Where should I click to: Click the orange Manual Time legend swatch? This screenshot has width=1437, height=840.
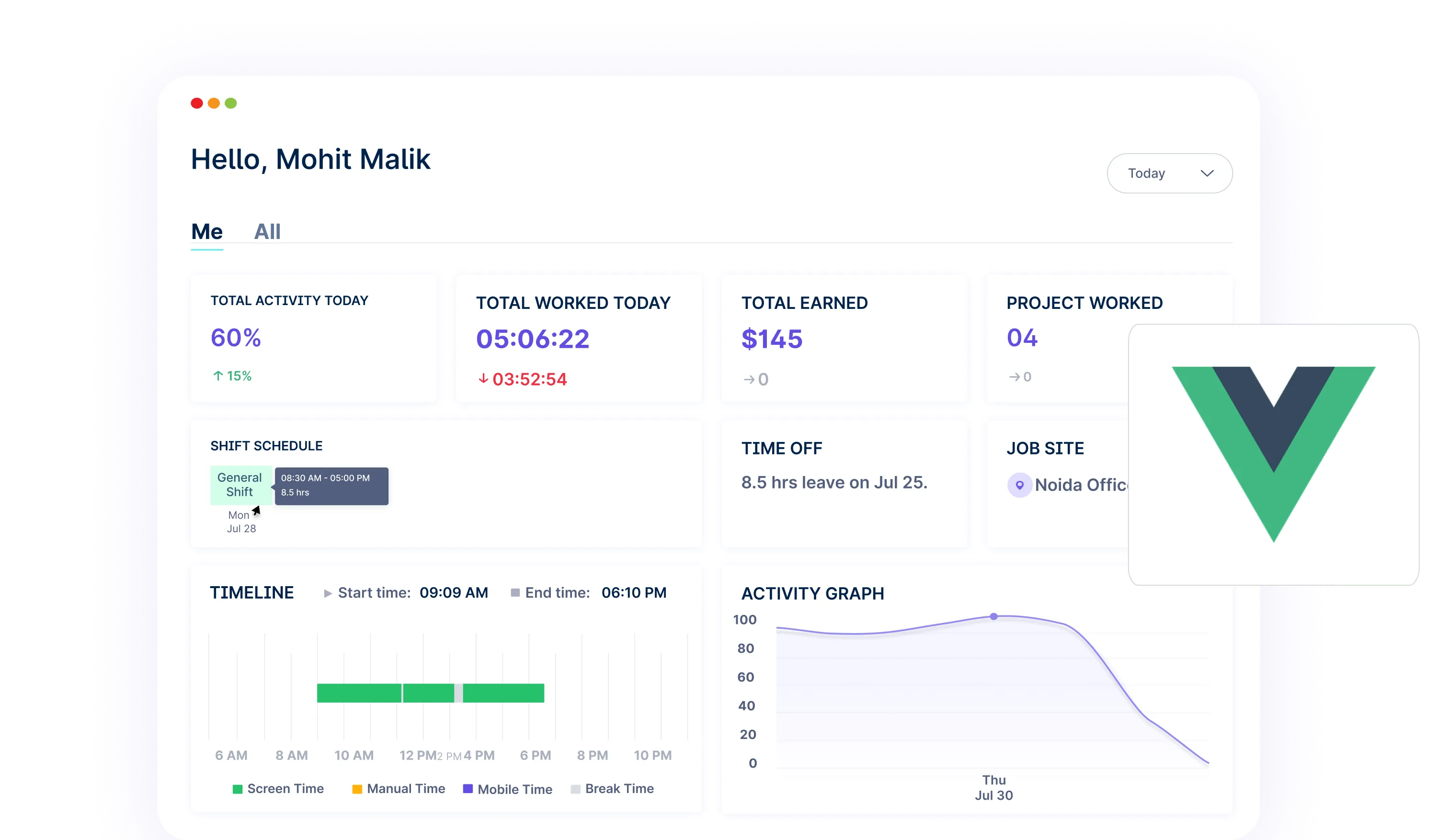pyautogui.click(x=357, y=789)
